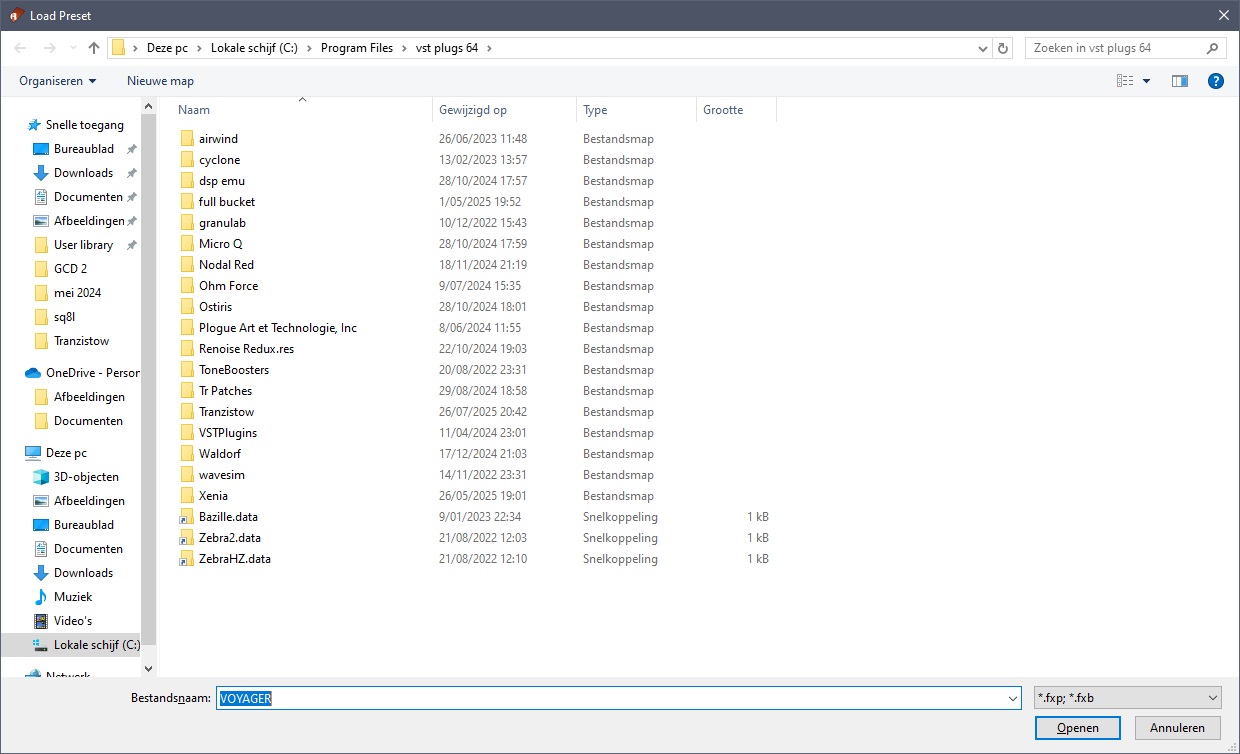Click Nieuwe map button

160,81
